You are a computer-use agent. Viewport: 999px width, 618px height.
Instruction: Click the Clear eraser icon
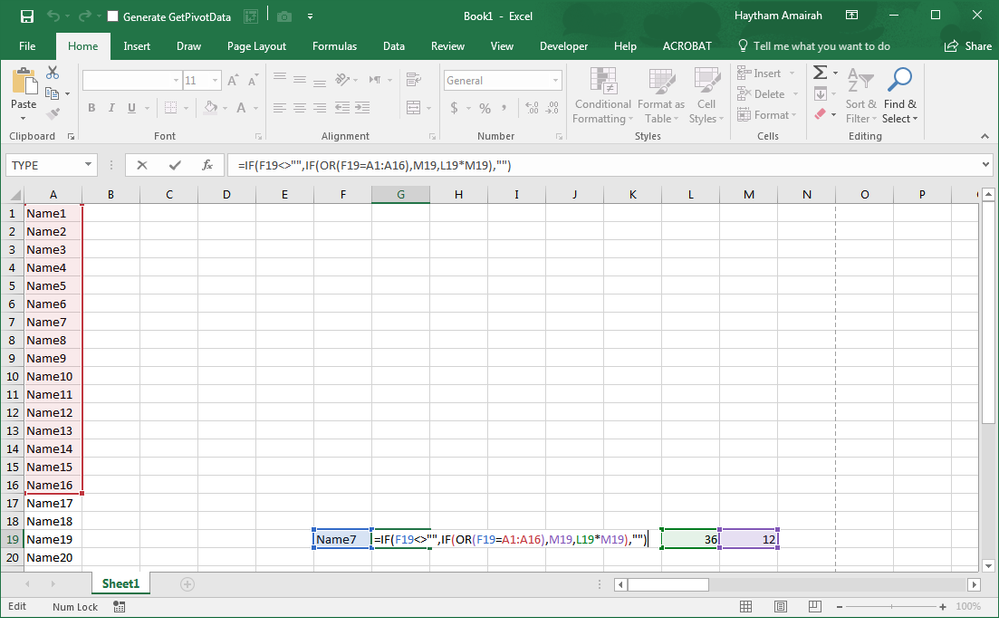click(x=820, y=114)
